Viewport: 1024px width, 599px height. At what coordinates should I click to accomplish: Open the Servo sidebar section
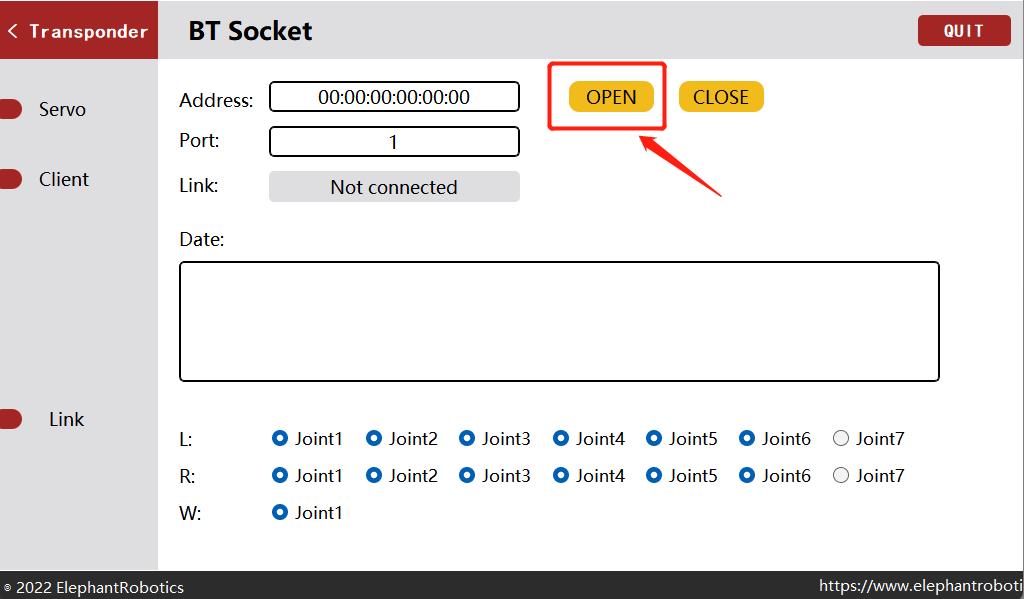[x=62, y=109]
